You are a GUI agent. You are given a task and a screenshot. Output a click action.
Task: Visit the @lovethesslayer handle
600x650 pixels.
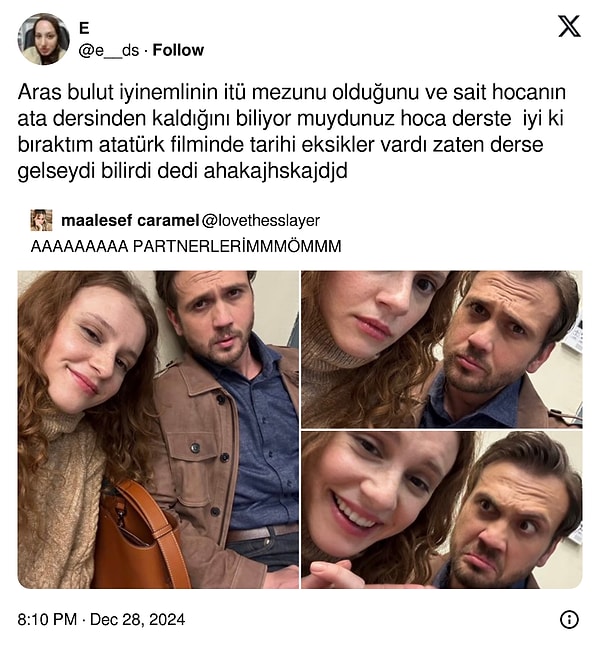(261, 221)
